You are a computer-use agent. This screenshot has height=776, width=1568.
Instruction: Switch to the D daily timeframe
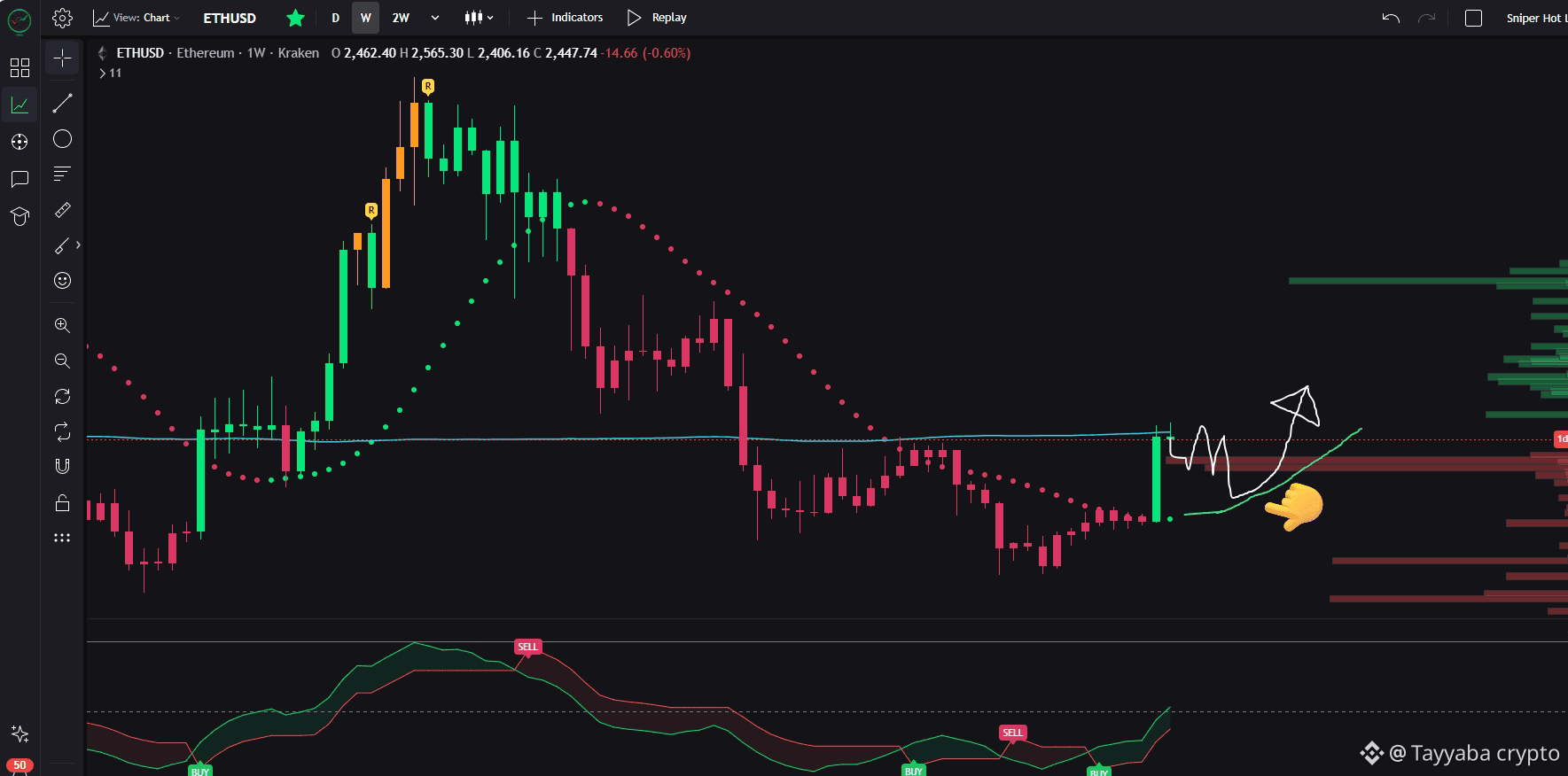(x=335, y=18)
